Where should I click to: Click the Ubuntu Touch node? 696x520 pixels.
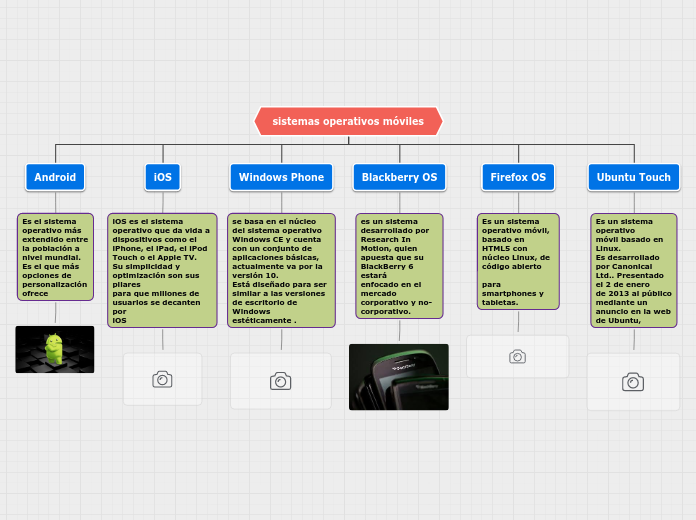(634, 177)
